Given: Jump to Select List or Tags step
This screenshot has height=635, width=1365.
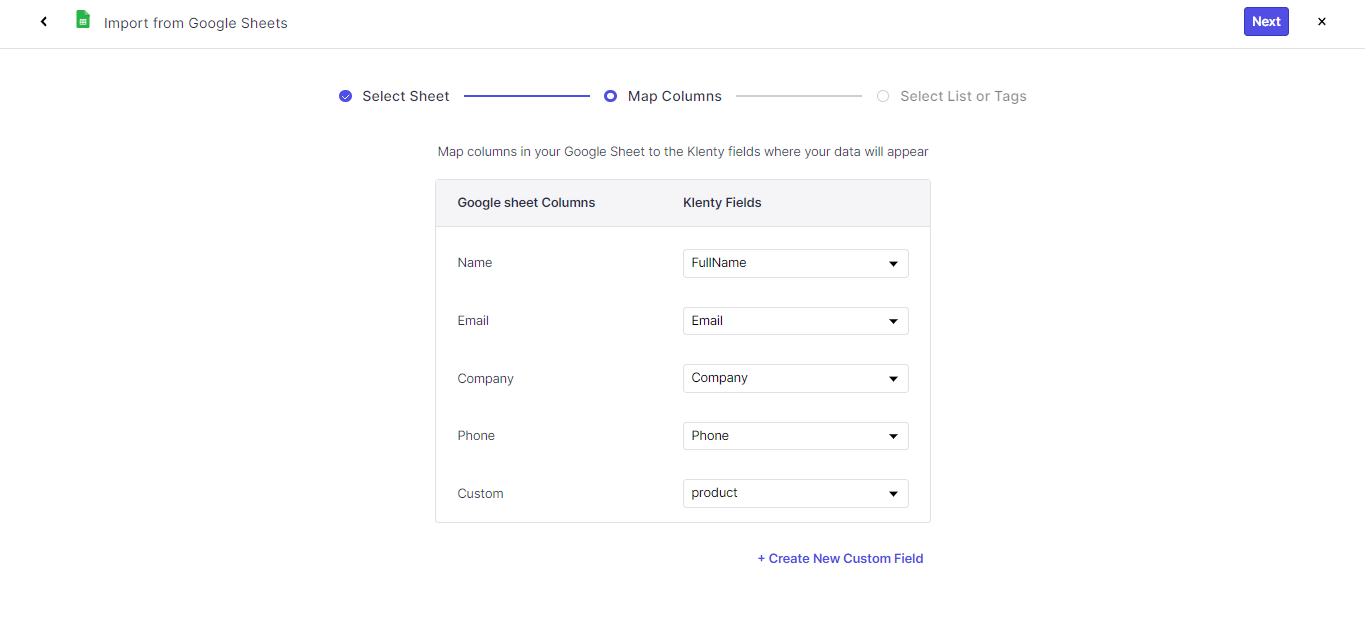Looking at the screenshot, I should point(962,96).
